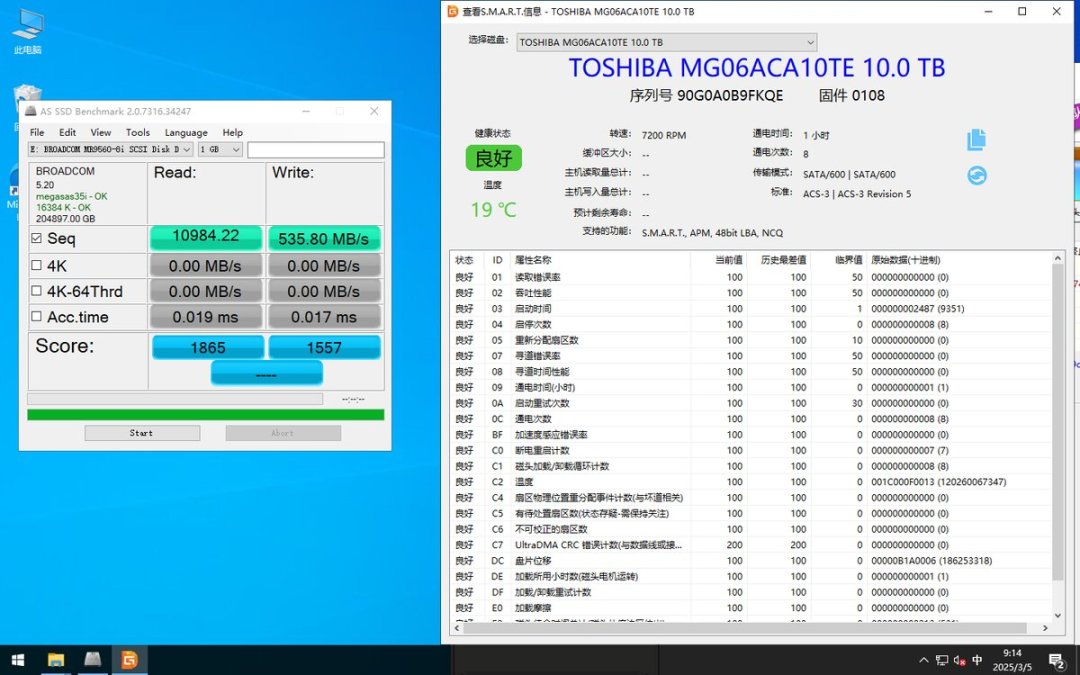Select the 09 通电时间(小时) row
1080x675 pixels.
[751, 387]
